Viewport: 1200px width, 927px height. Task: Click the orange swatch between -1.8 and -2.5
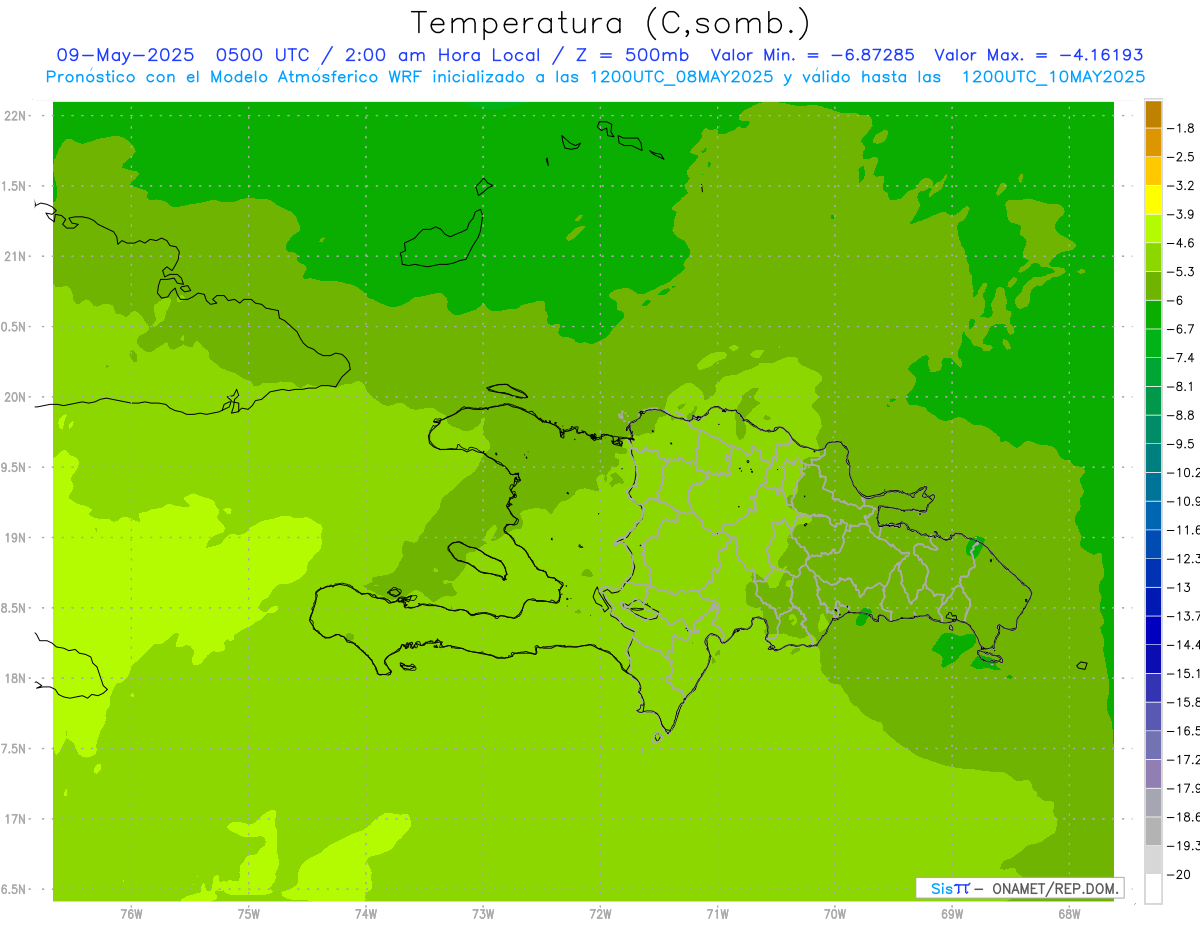click(1153, 142)
